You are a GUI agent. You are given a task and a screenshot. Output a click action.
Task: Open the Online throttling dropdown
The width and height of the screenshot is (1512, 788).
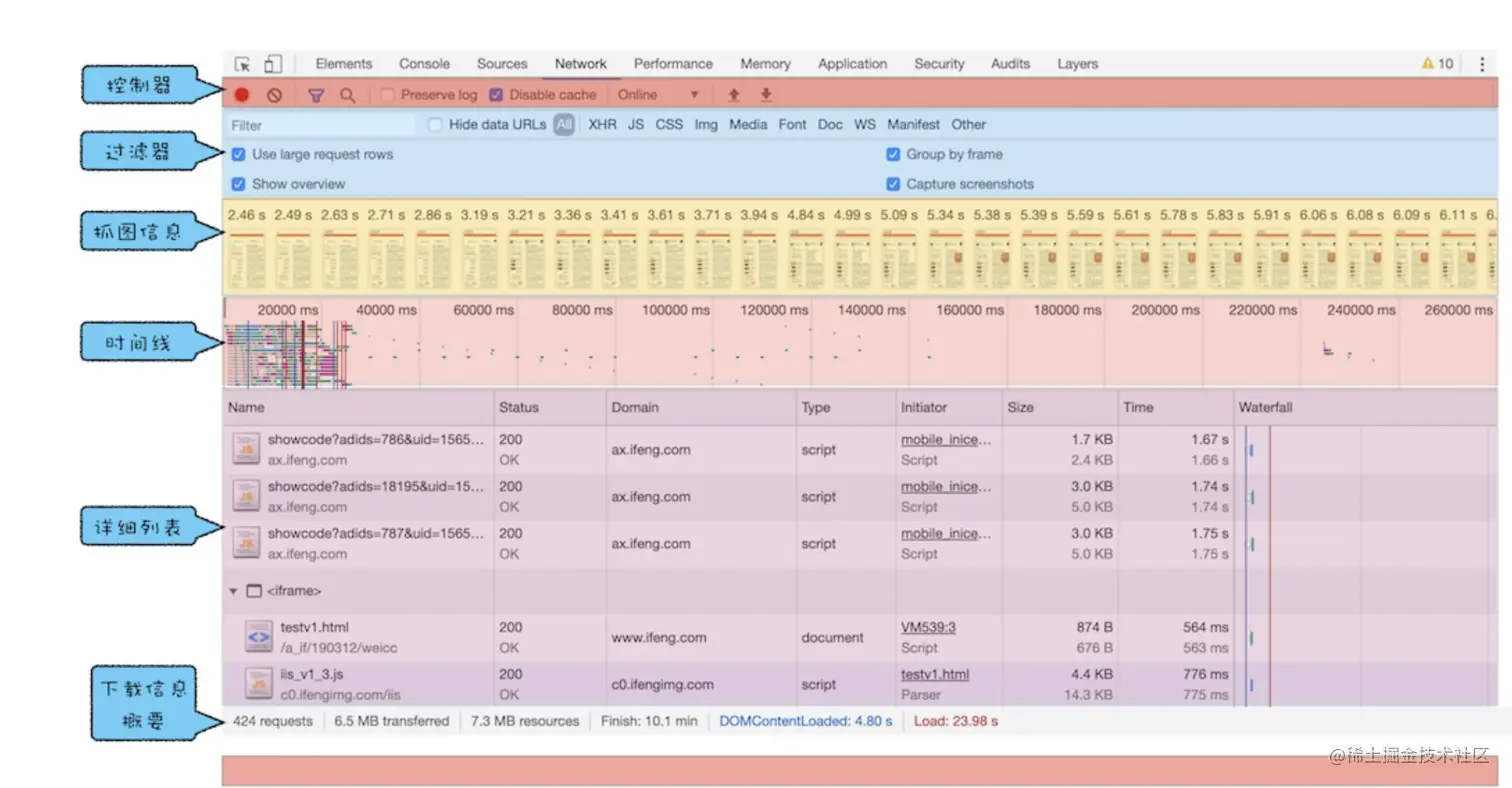pyautogui.click(x=658, y=95)
